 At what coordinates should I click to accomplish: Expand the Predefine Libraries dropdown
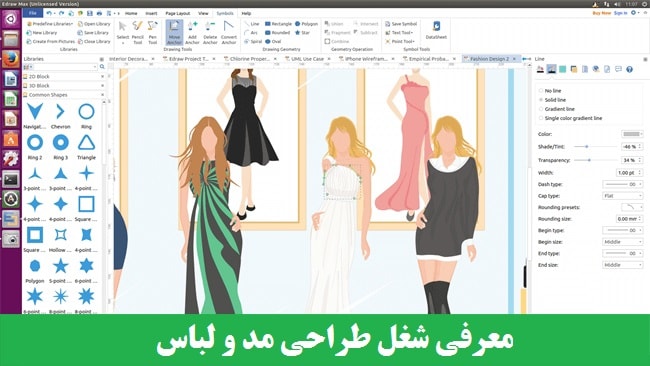pos(50,24)
